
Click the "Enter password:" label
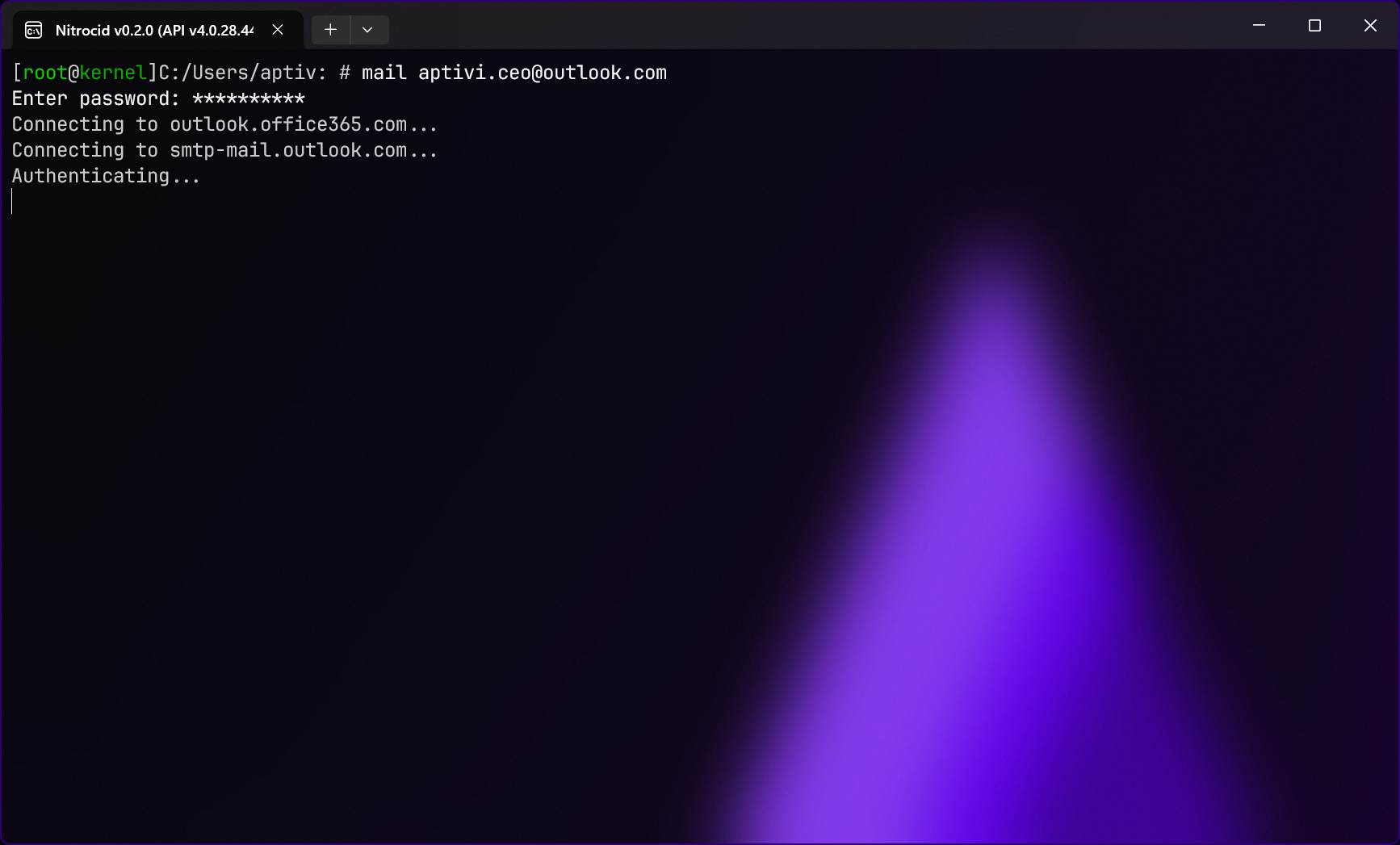[x=95, y=98]
